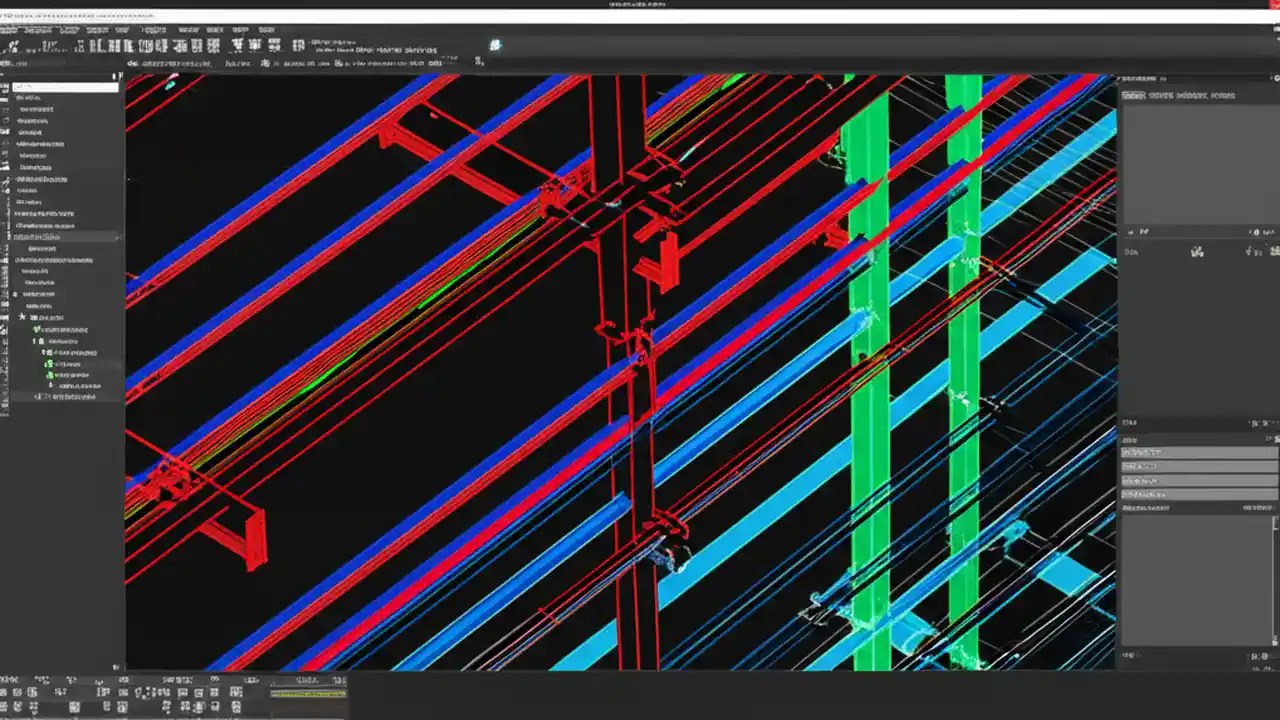Toggle visibility of the highlighted tree layer

point(60,237)
